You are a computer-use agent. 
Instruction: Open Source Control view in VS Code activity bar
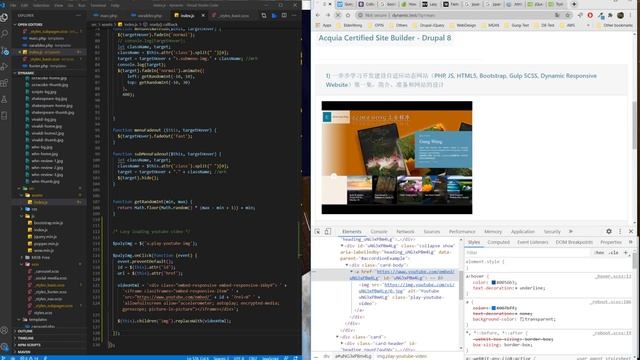pyautogui.click(x=4, y=51)
